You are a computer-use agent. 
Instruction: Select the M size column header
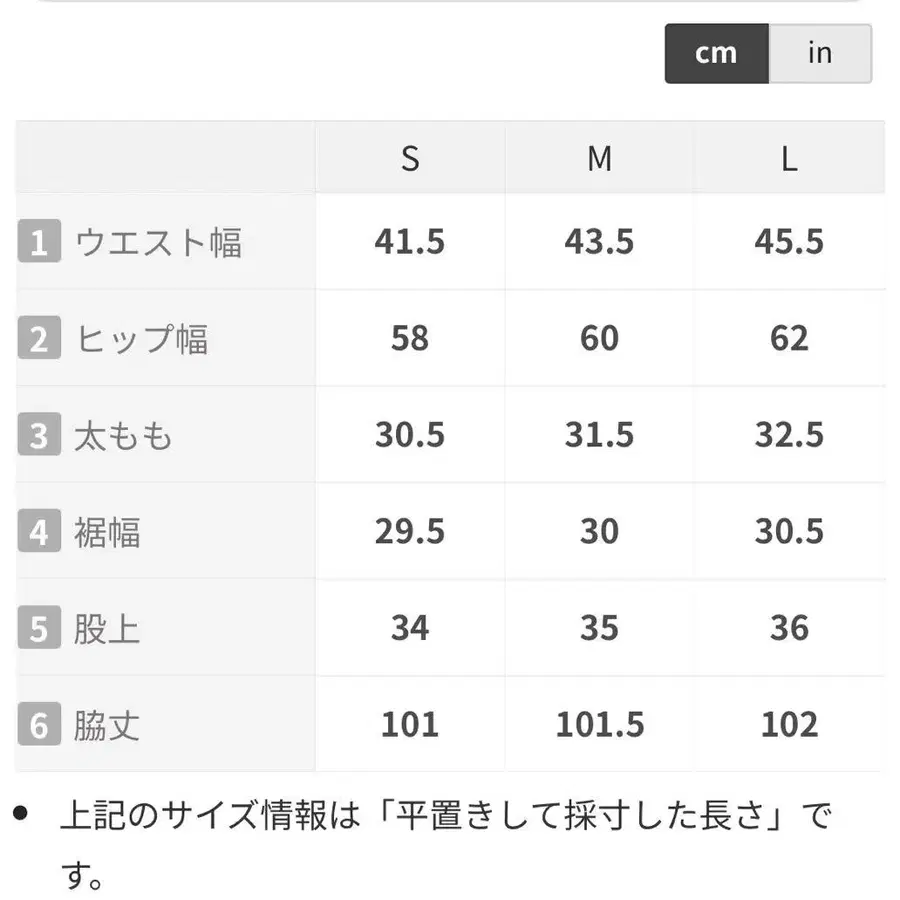pyautogui.click(x=599, y=158)
